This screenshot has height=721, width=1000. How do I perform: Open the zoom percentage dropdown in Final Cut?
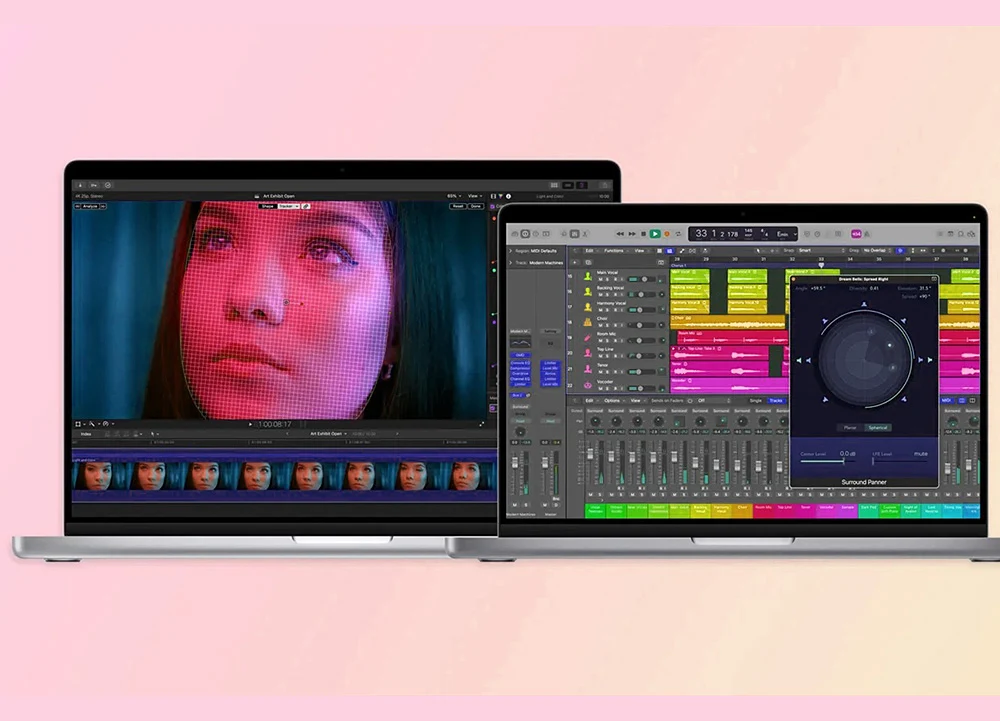tap(453, 196)
